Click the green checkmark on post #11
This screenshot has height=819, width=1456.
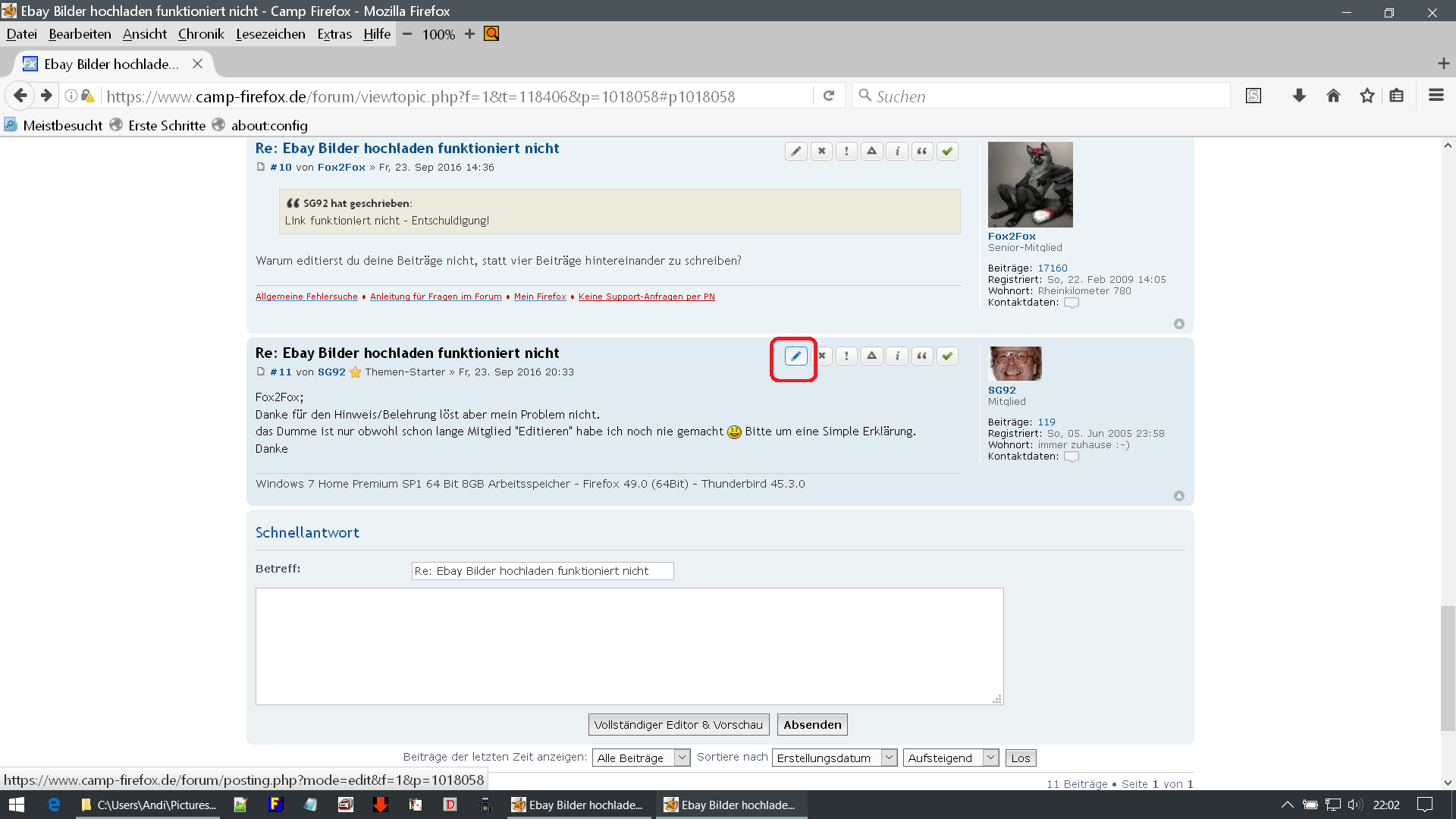(x=947, y=356)
